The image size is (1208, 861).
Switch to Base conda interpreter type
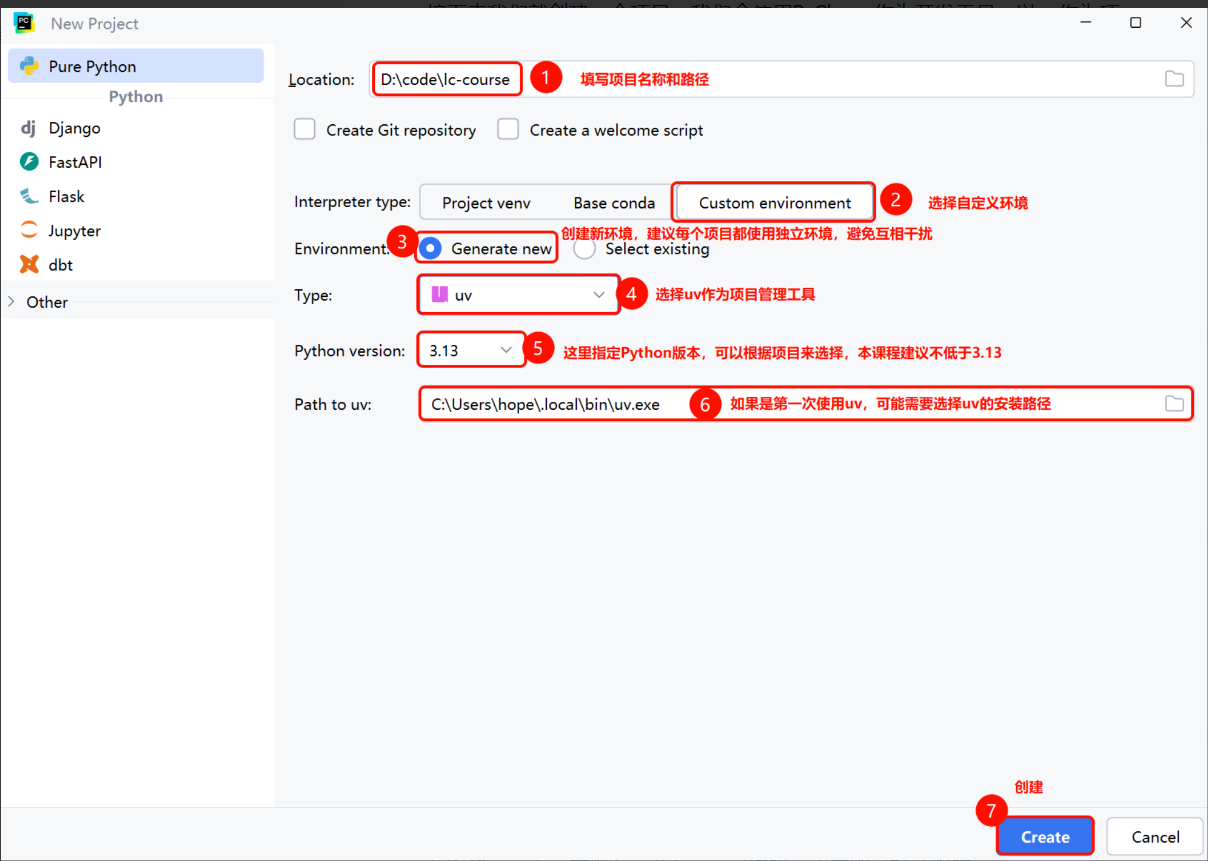pos(614,203)
